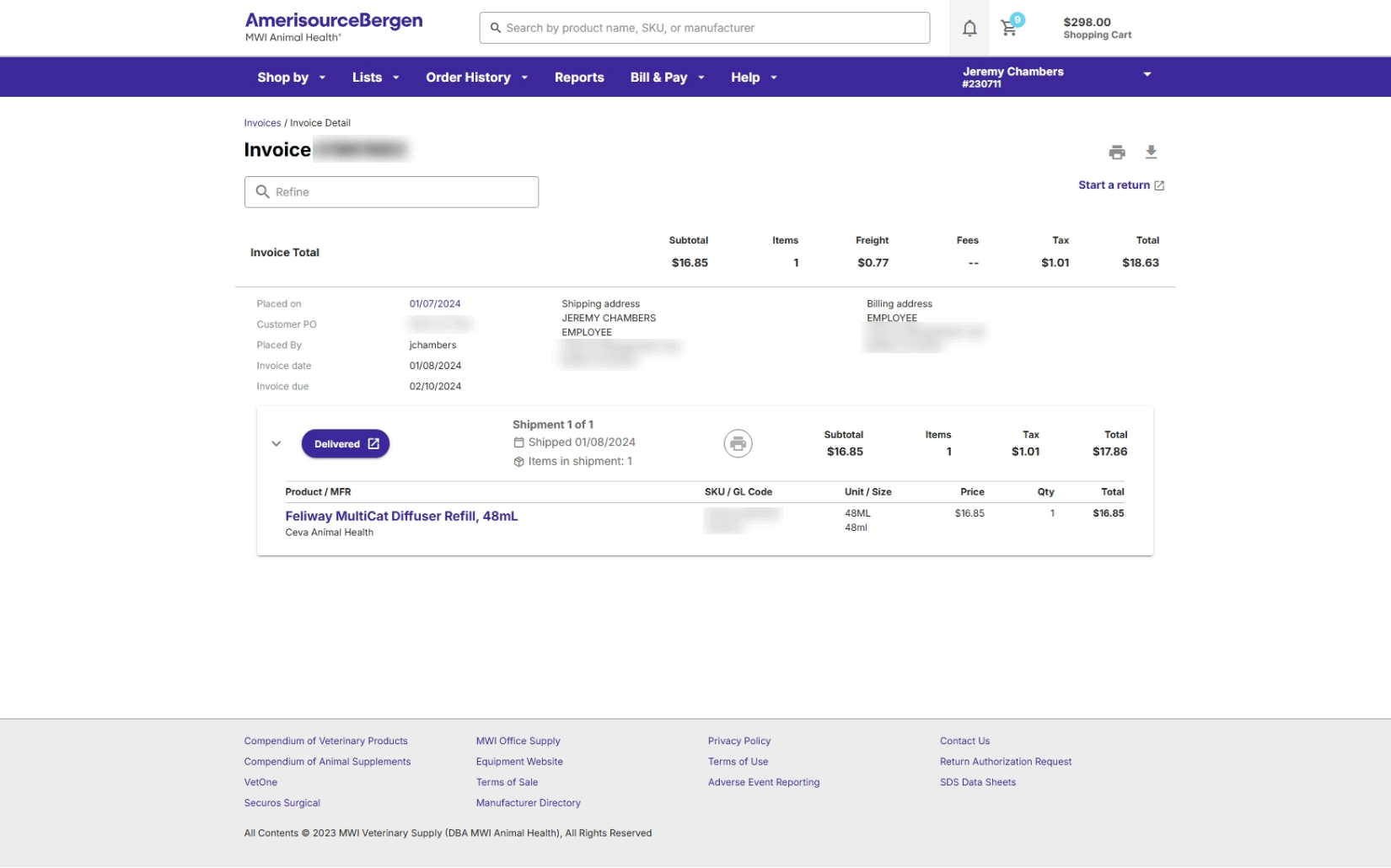Click Shipped 01/08/2024 text

(582, 442)
